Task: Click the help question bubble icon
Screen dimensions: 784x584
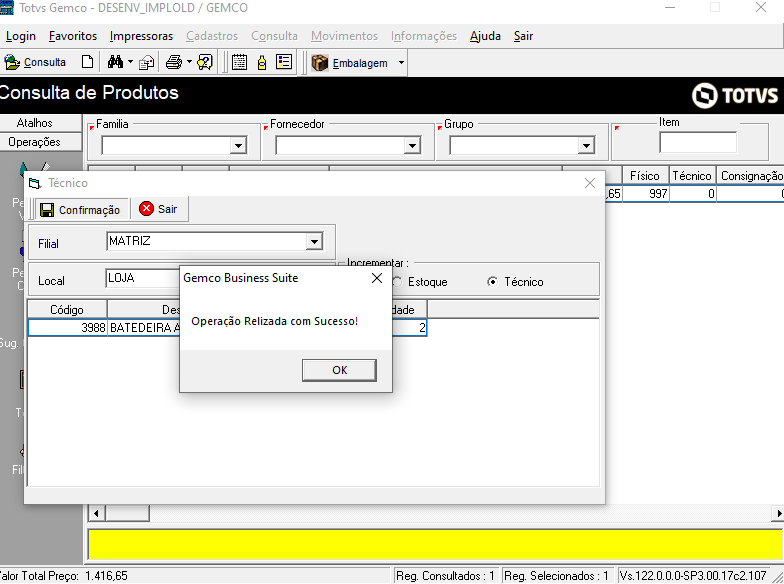Action: (205, 62)
